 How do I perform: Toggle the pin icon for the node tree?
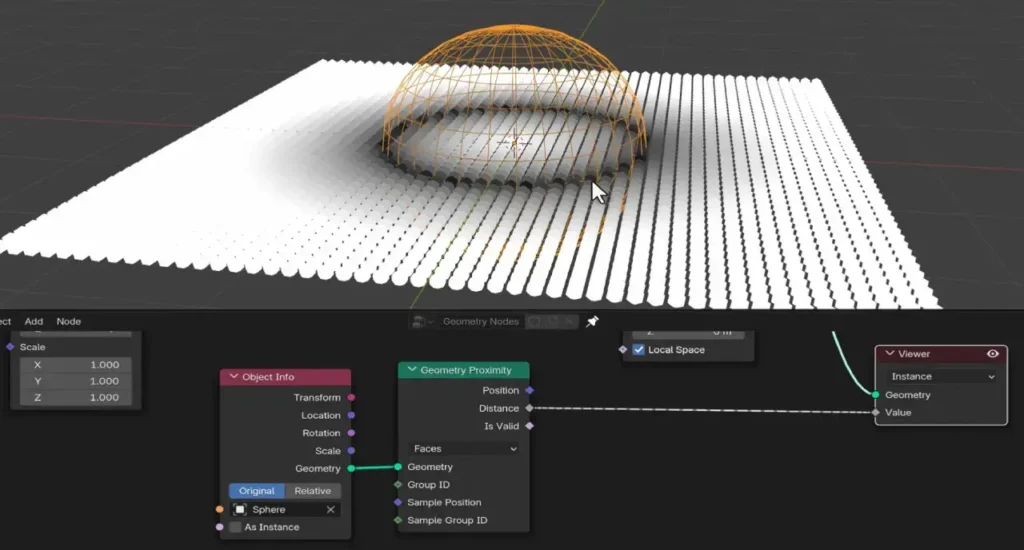pos(592,321)
